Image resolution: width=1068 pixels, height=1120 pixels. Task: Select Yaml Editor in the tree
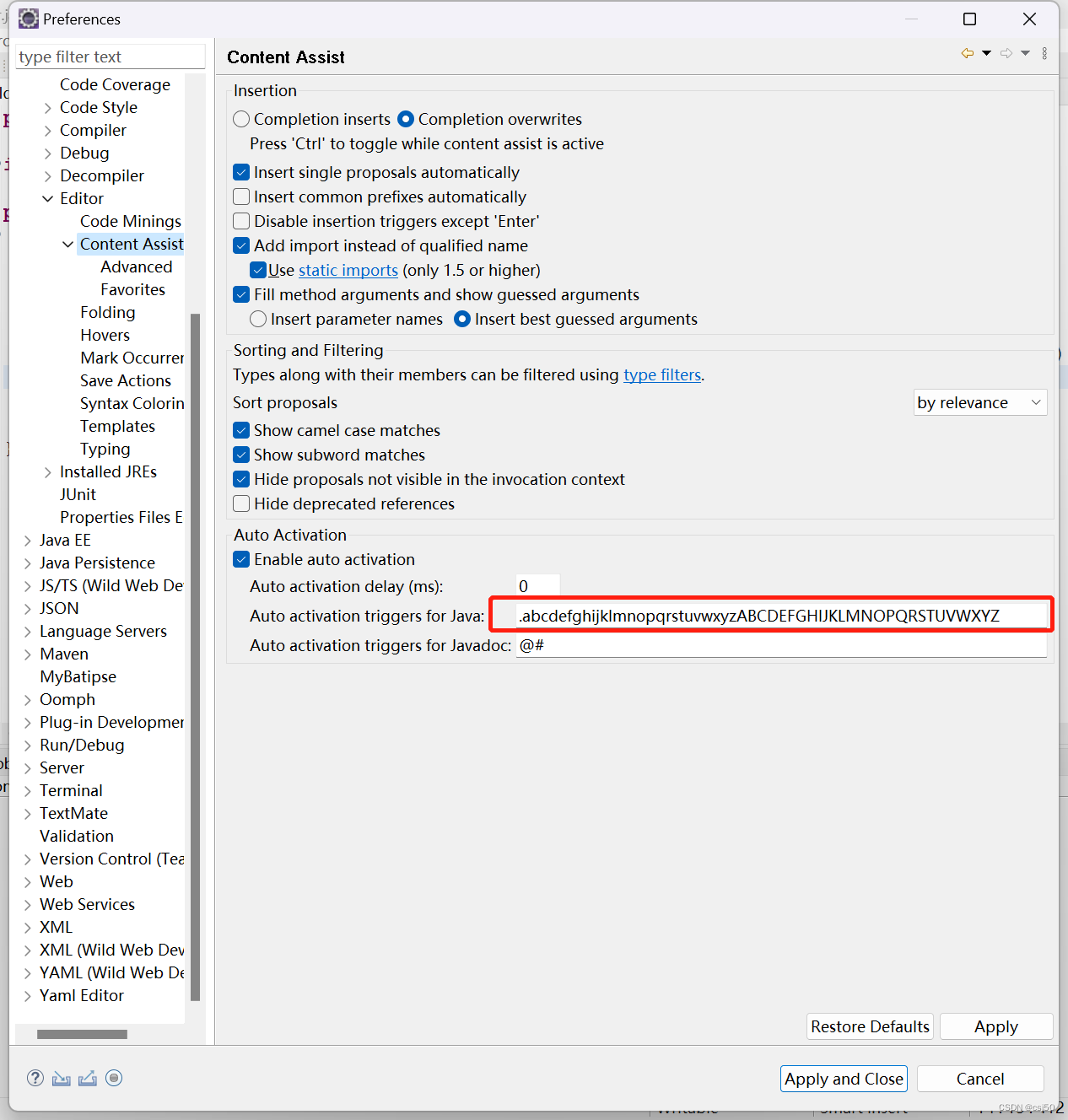[82, 995]
